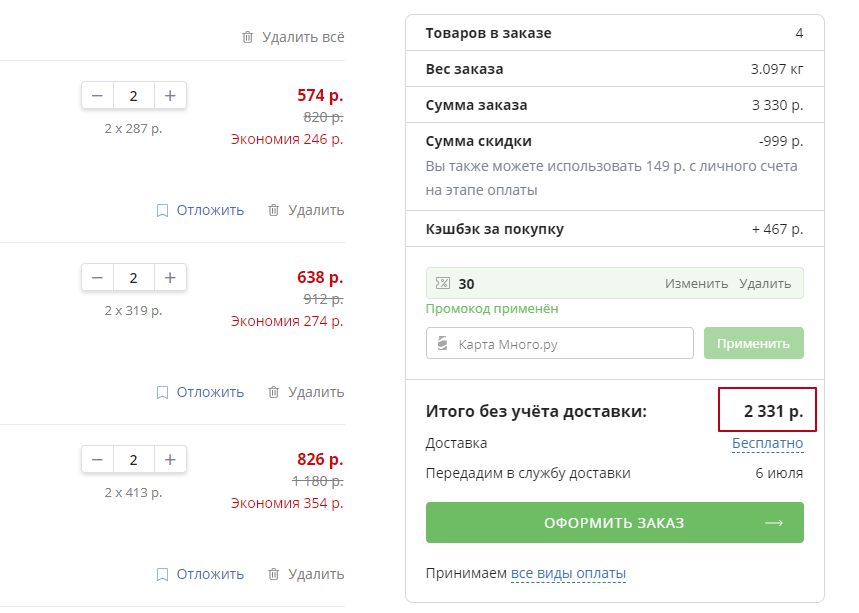Click trash icon for 574 р. item
859x613 pixels.
coord(273,210)
